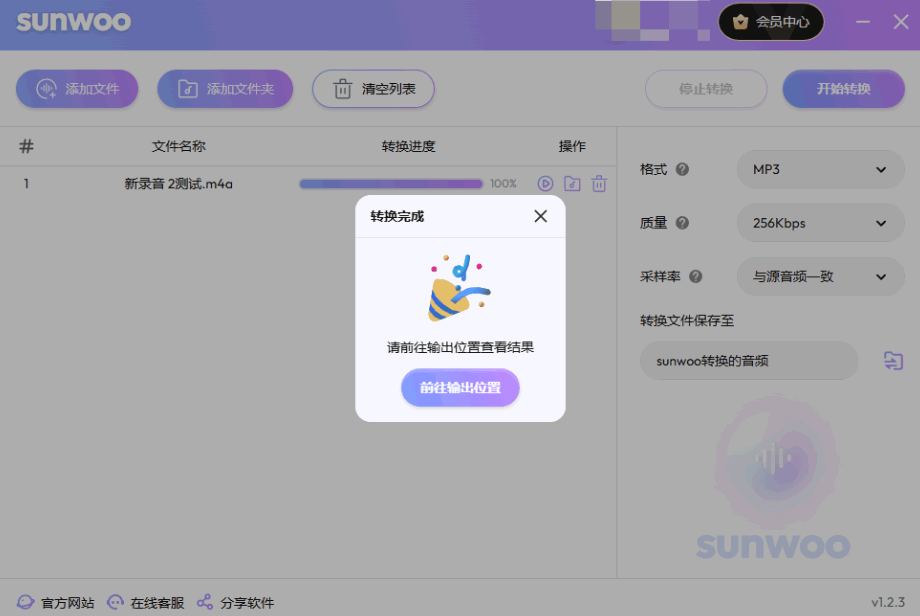
Task: Clear the list with 清空列表
Action: pyautogui.click(x=372, y=89)
